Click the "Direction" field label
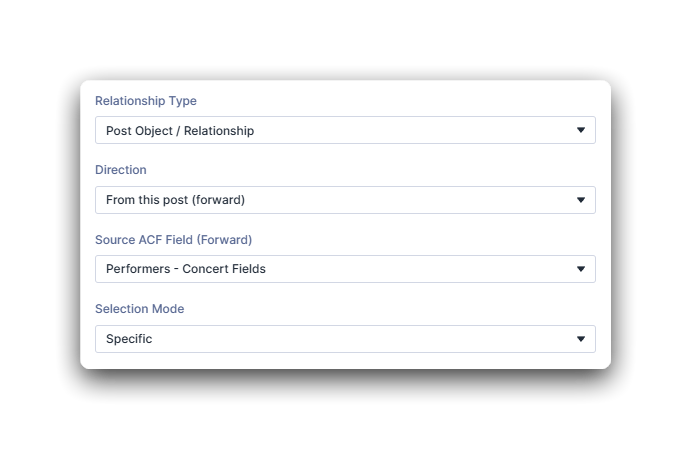 120,170
